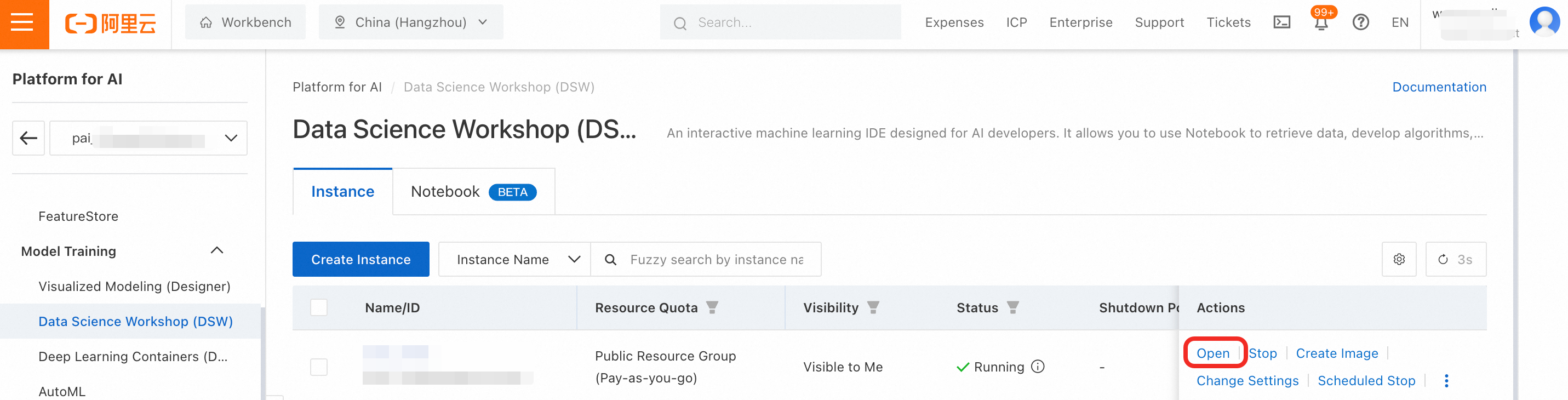This screenshot has height=400, width=1568.
Task: Switch to the Notebook BETA tab
Action: pyautogui.click(x=473, y=192)
